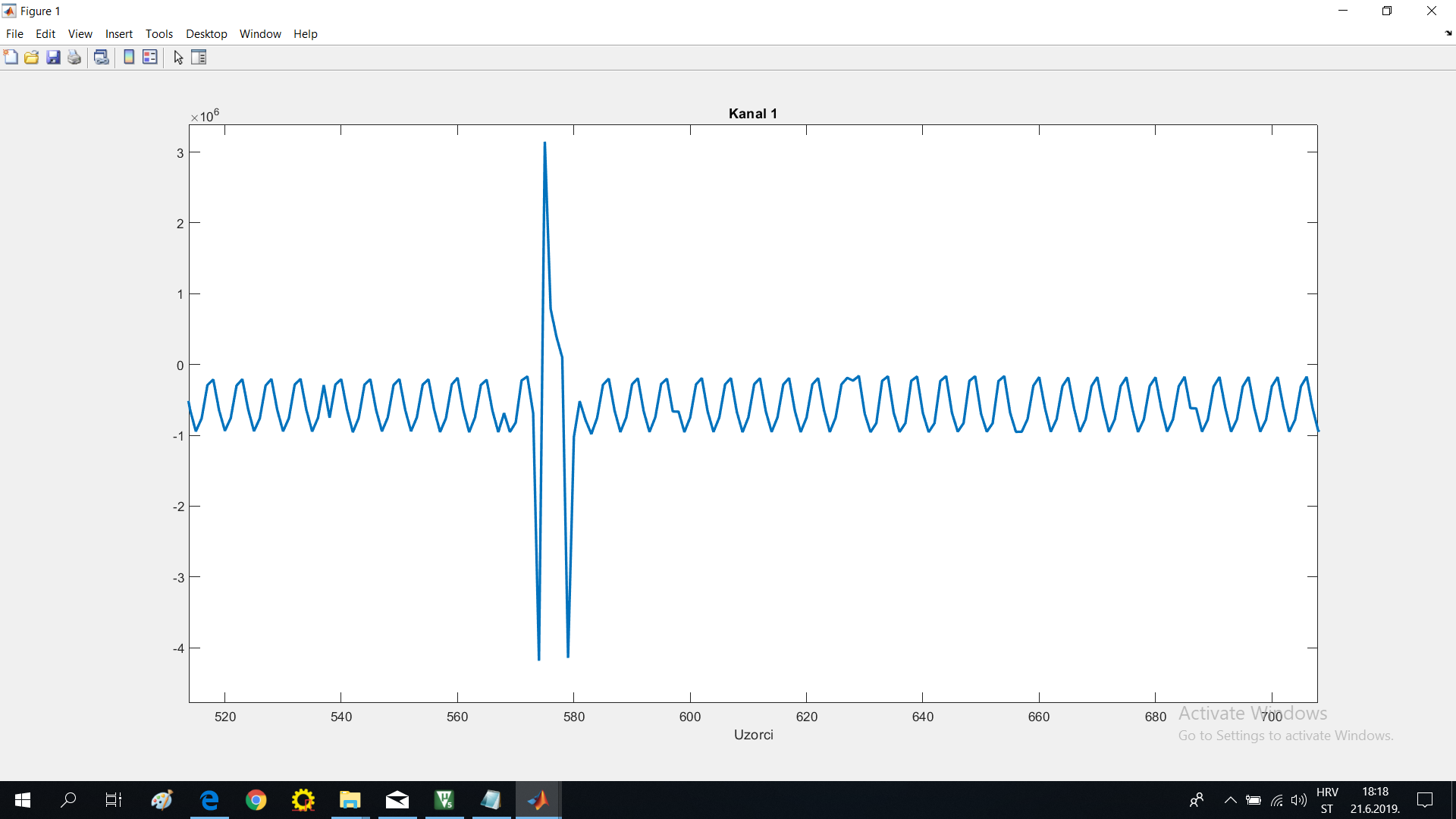
Task: Open a file with the folder icon
Action: [x=32, y=57]
